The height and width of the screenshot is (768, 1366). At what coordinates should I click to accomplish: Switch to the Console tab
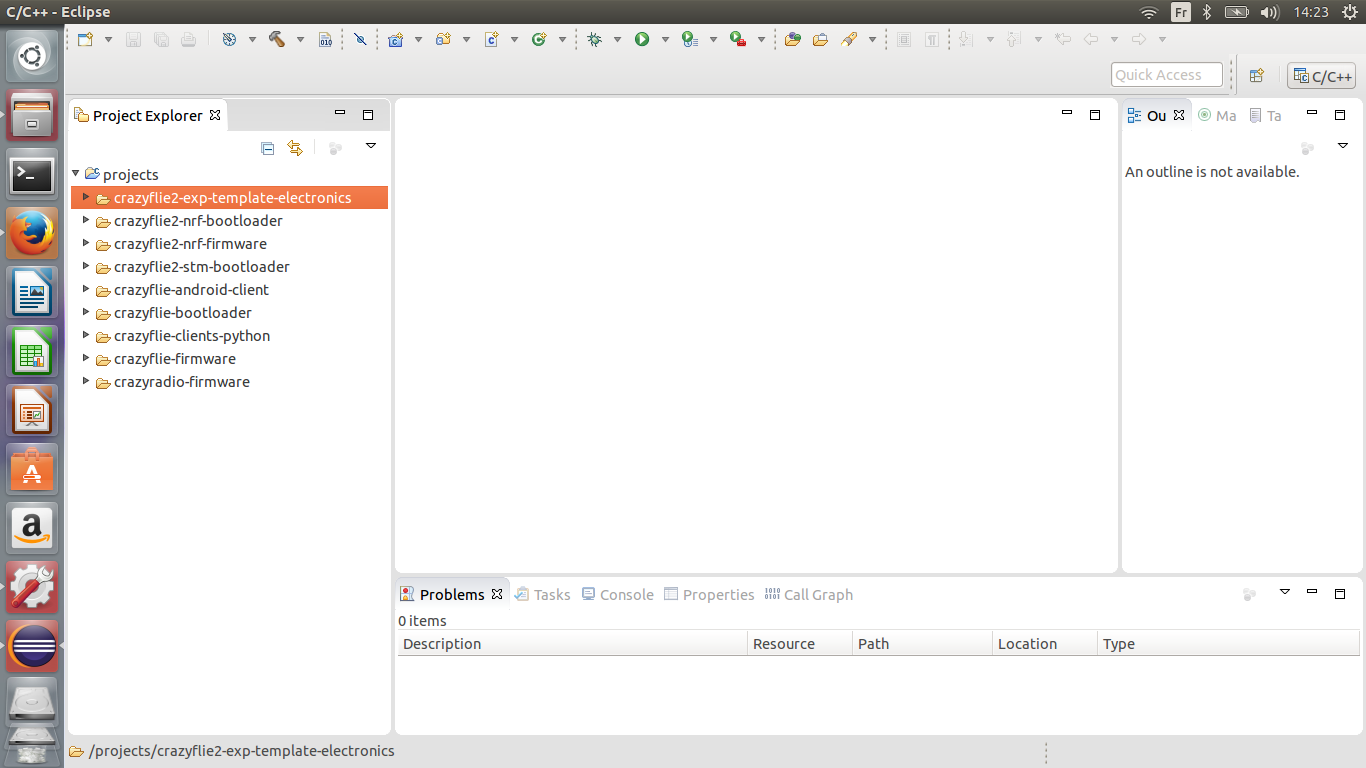pyautogui.click(x=617, y=594)
